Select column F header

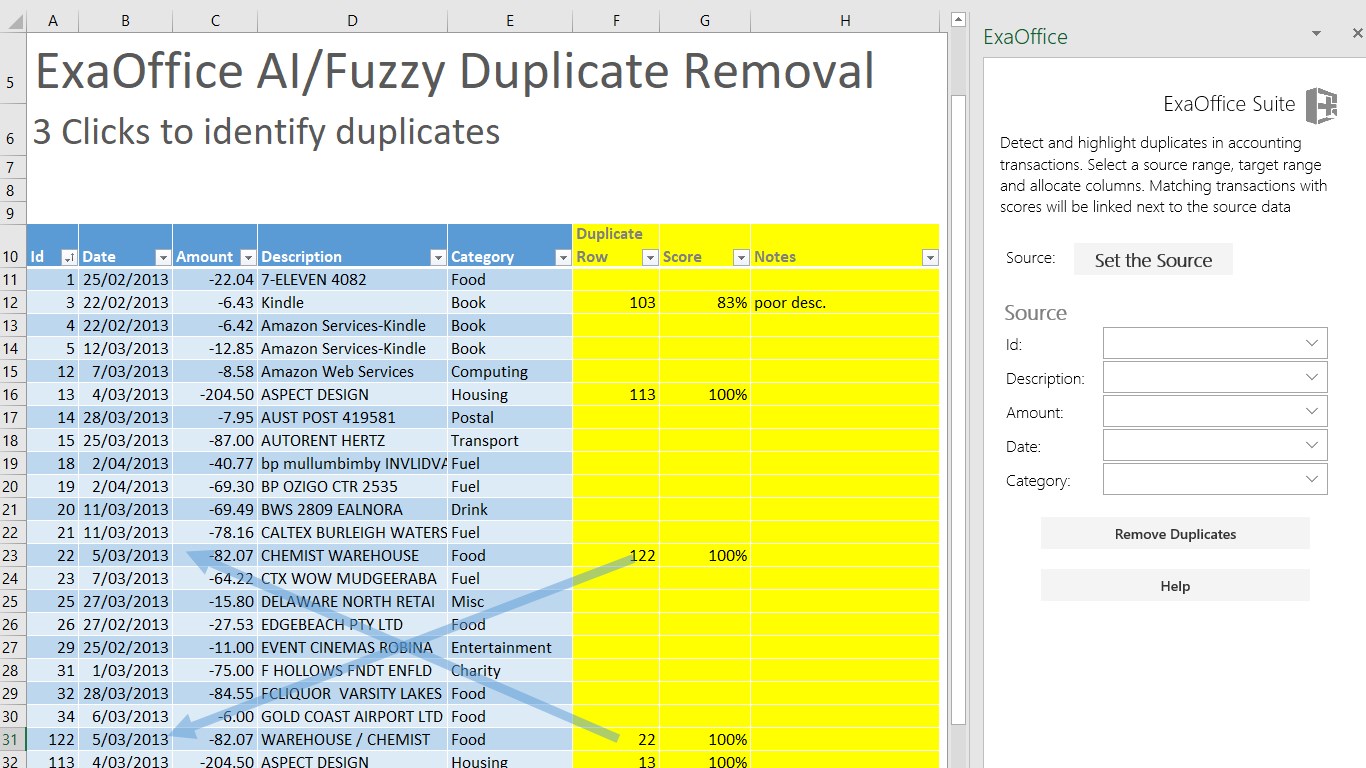(616, 21)
